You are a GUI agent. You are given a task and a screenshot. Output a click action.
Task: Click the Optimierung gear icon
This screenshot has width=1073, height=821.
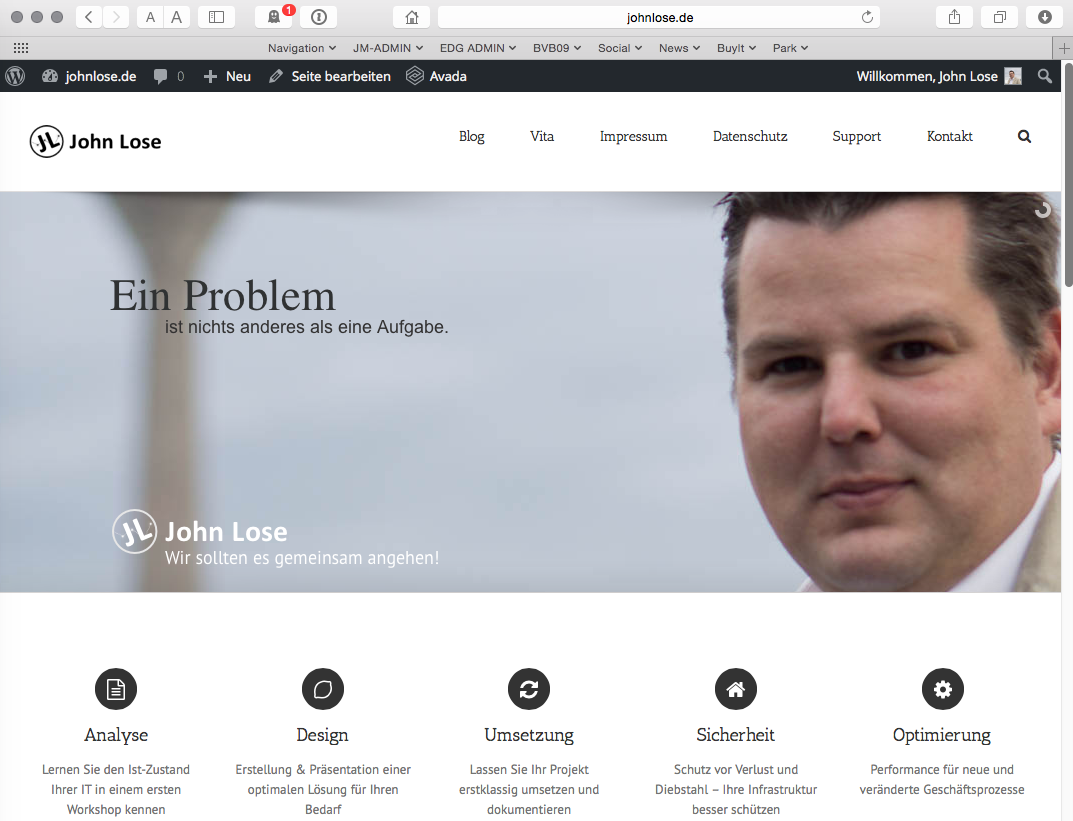coord(942,689)
